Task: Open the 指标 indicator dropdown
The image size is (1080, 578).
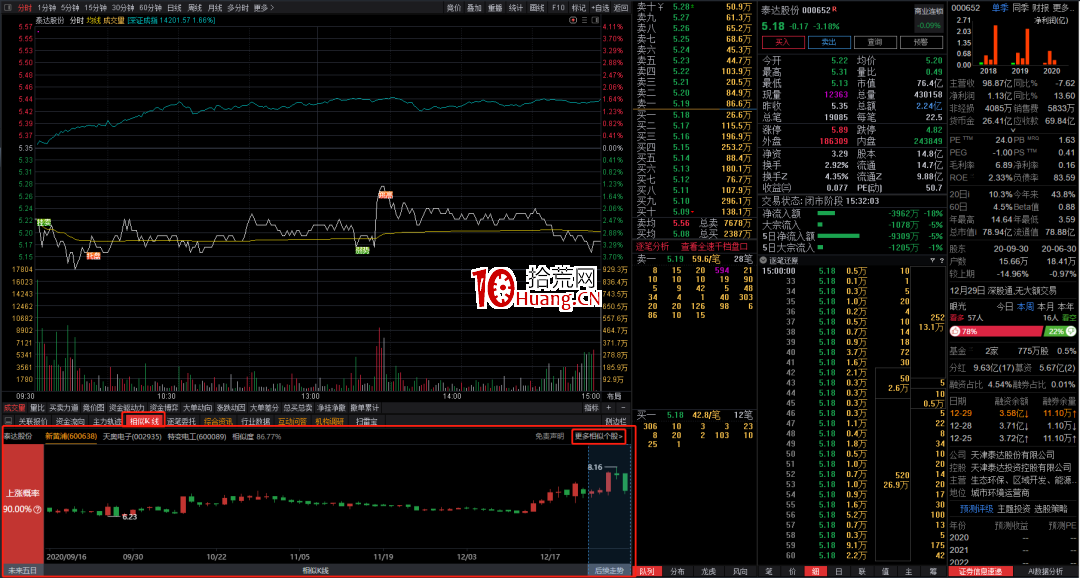Action: (592, 408)
